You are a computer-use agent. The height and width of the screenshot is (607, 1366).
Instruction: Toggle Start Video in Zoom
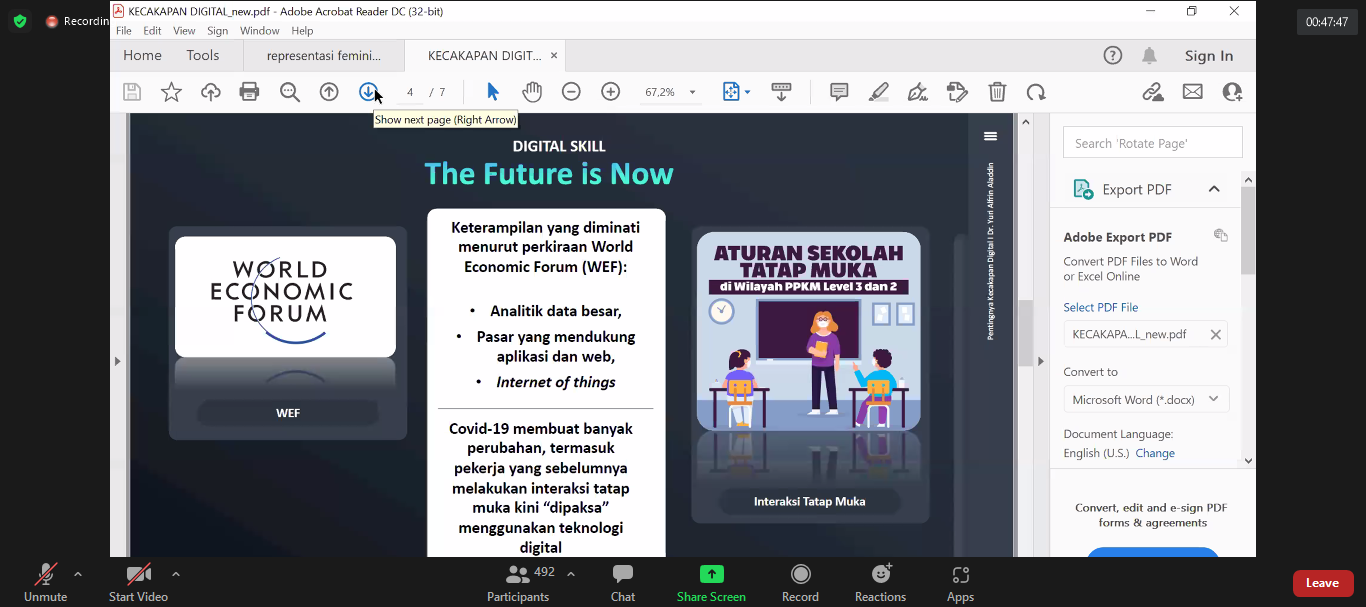click(138, 581)
